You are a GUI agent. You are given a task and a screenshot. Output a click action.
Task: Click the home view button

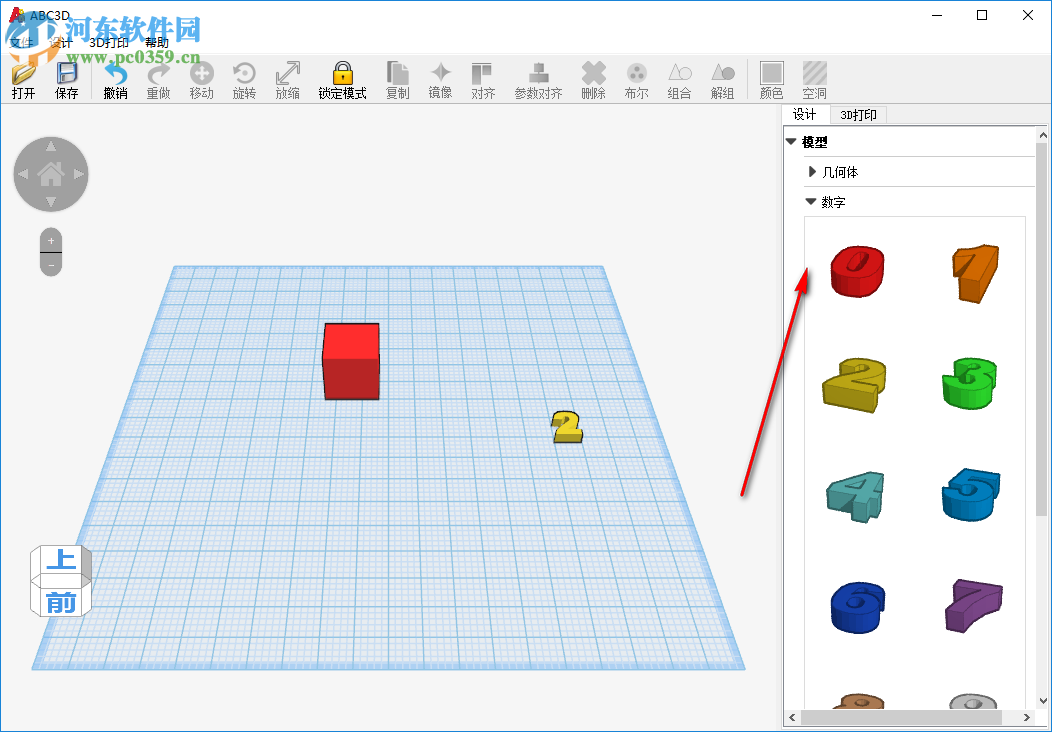coord(51,174)
